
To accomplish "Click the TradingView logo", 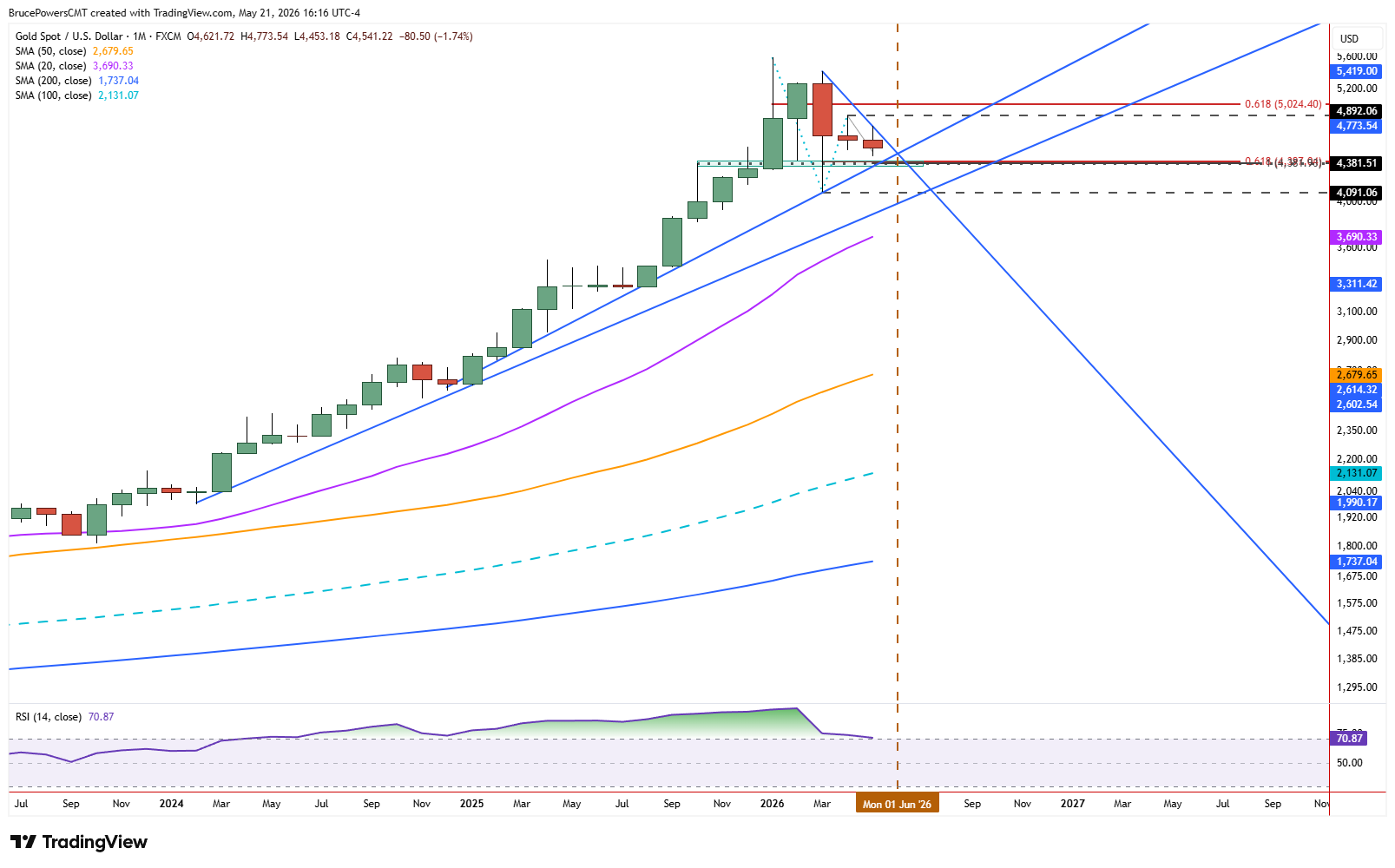I will pyautogui.click(x=78, y=842).
